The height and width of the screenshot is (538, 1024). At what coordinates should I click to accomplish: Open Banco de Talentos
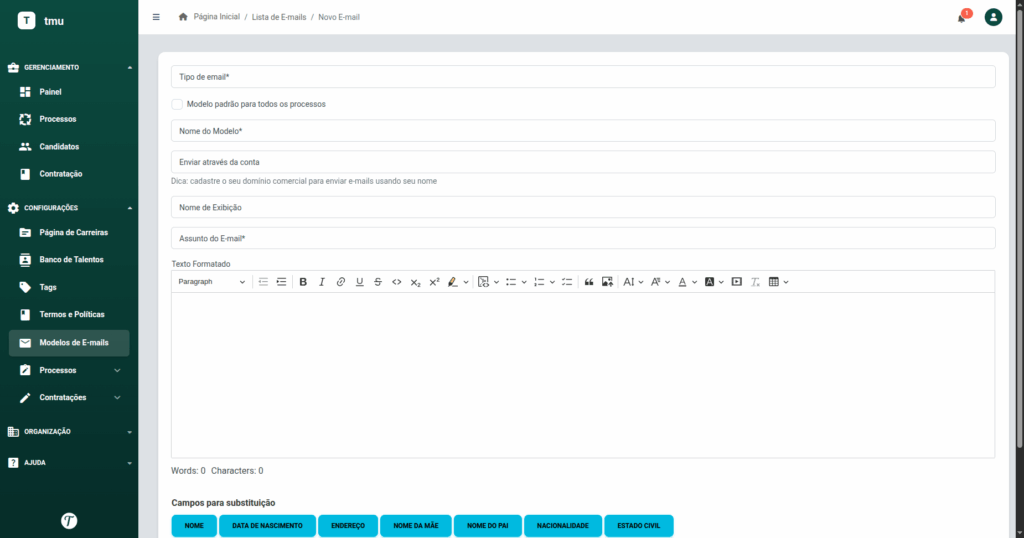point(69,260)
